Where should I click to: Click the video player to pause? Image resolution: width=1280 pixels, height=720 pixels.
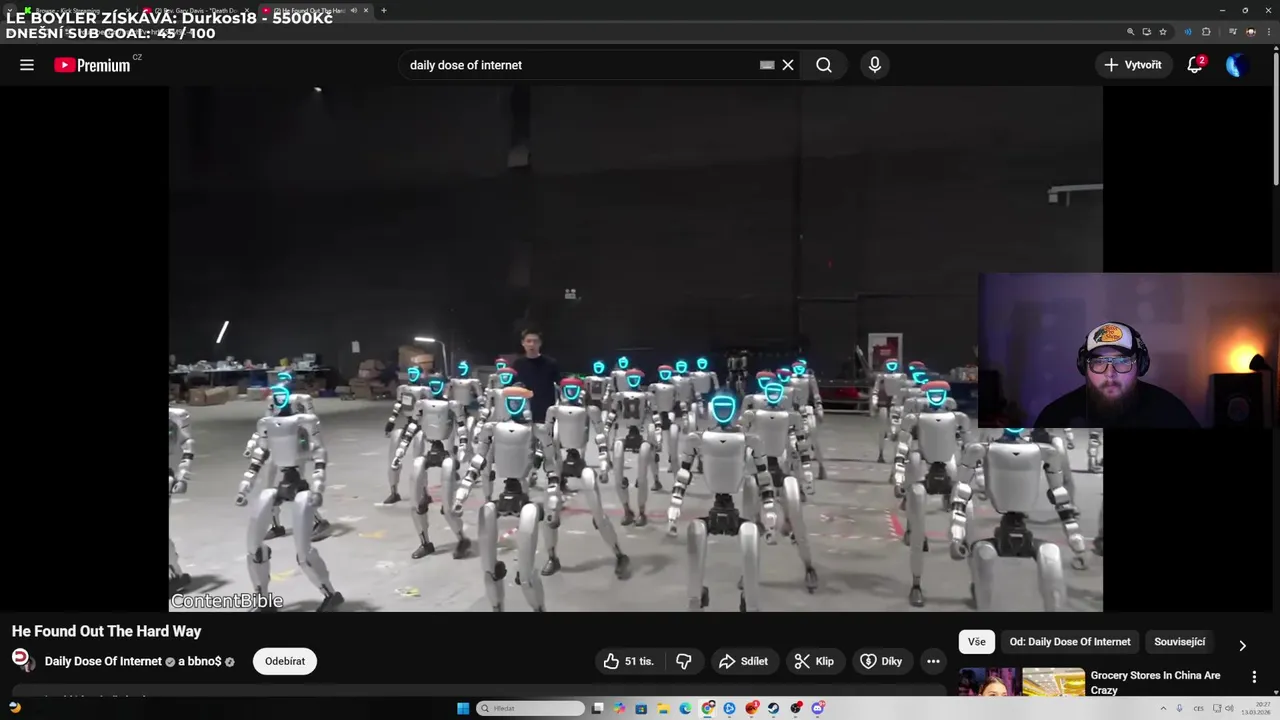pos(635,348)
